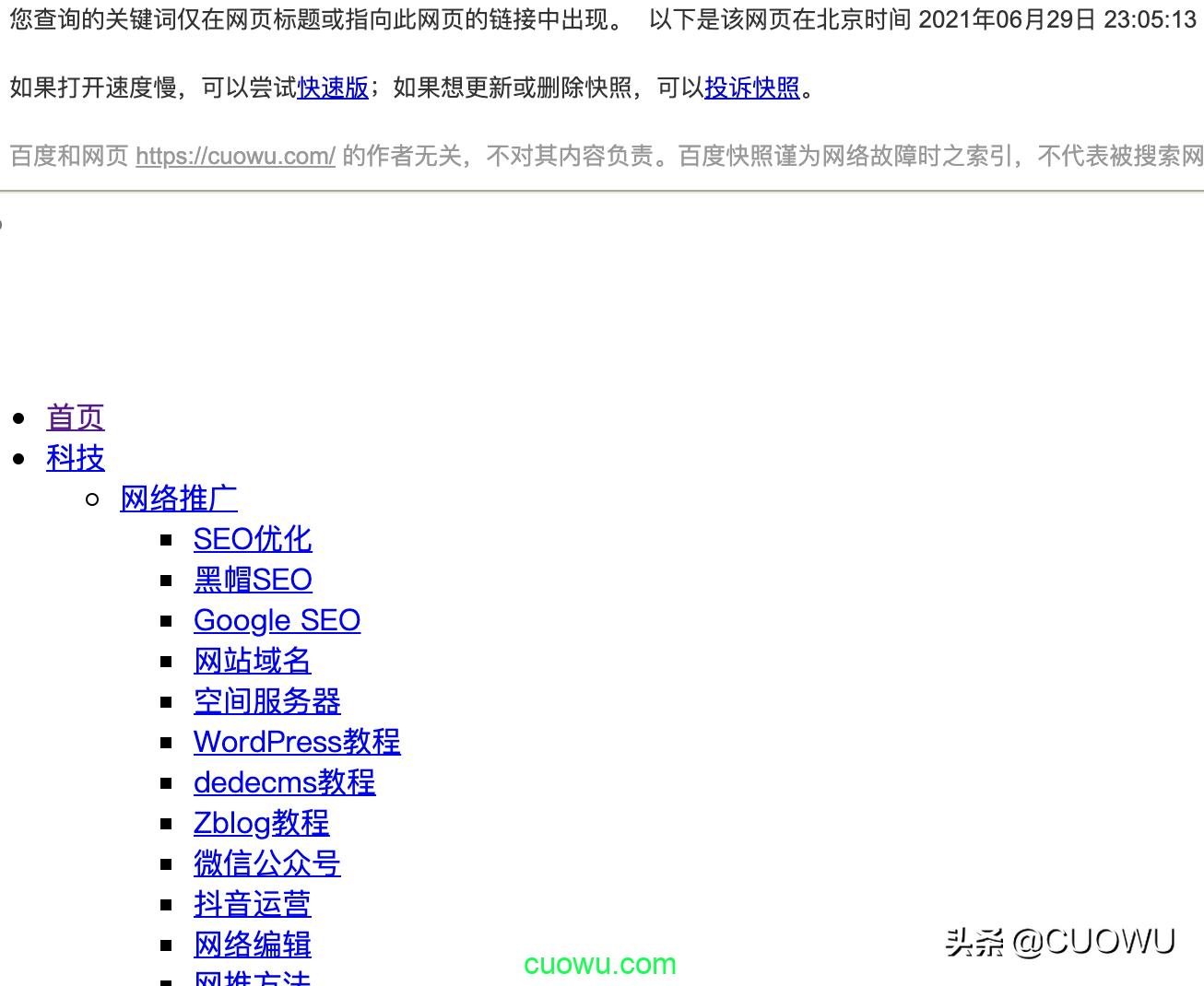Open the 微信公众号 section
This screenshot has height=986, width=1204.
click(x=266, y=863)
